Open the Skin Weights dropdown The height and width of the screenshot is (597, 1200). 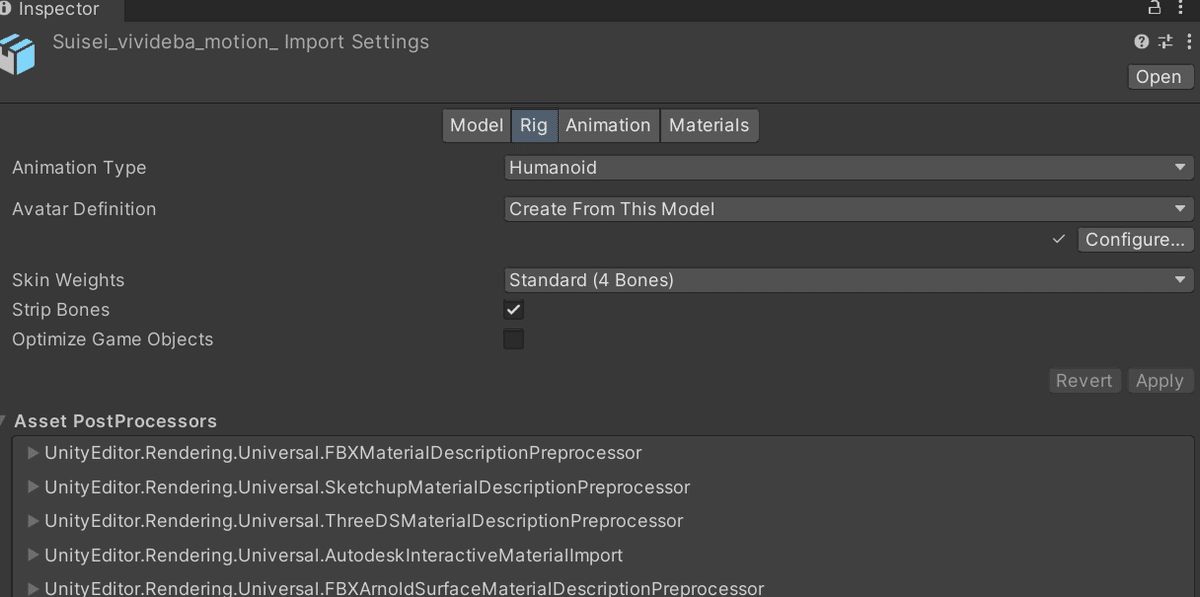(x=849, y=280)
